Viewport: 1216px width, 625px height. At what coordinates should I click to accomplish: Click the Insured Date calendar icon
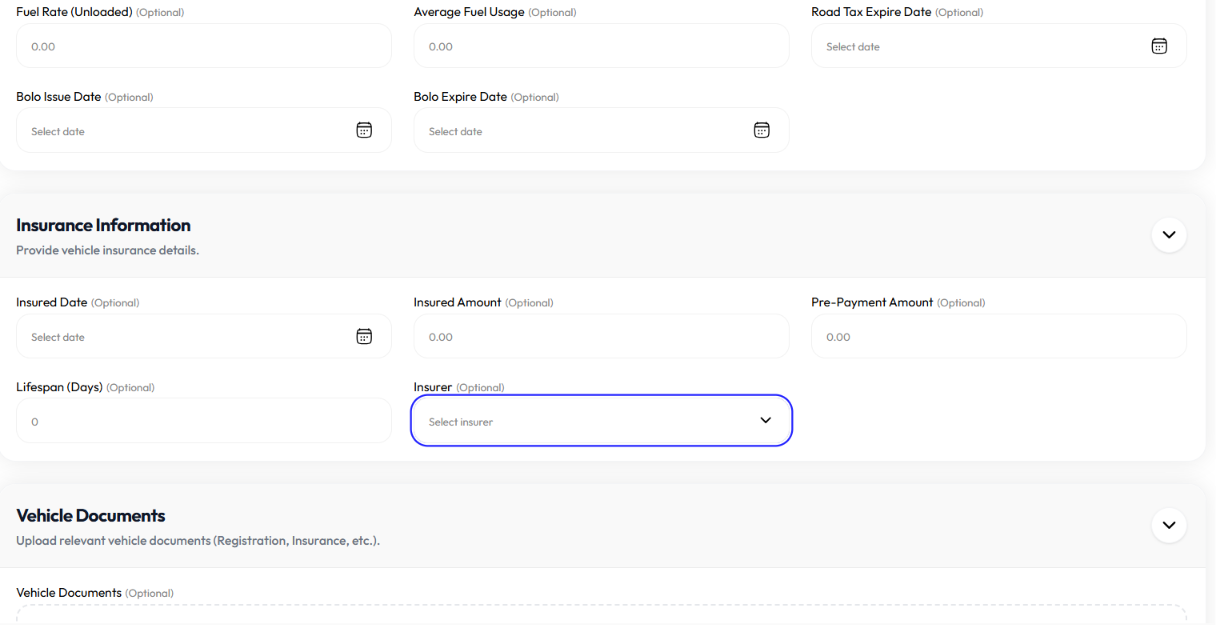coord(364,336)
